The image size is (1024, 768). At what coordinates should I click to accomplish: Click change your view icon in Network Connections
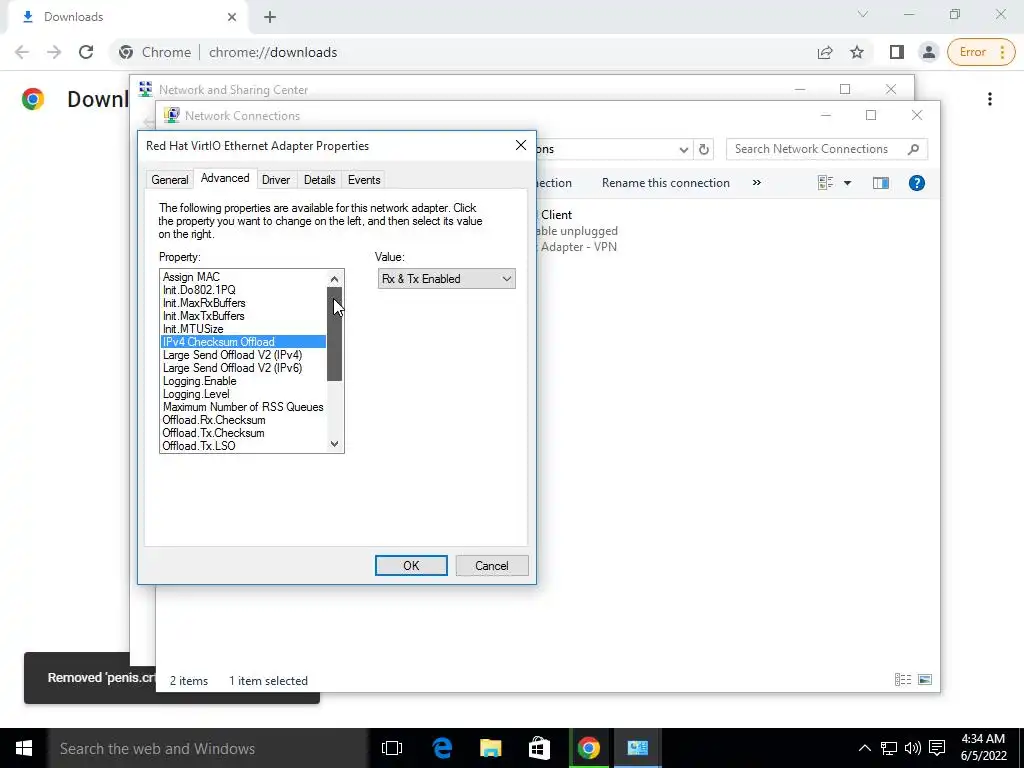[825, 183]
